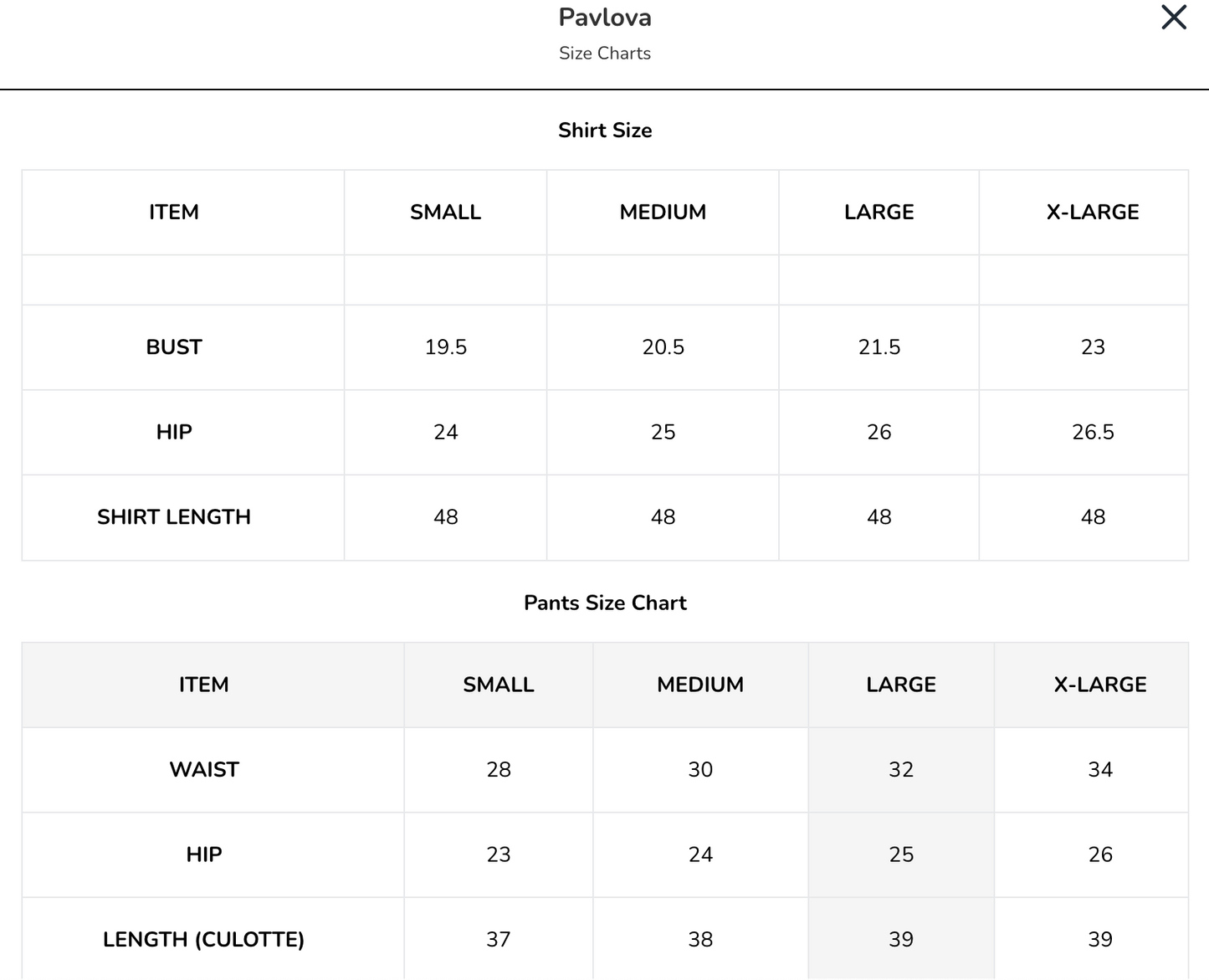Click the LENGTH (CULOTTE) row label
This screenshot has width=1209, height=980.
point(204,939)
